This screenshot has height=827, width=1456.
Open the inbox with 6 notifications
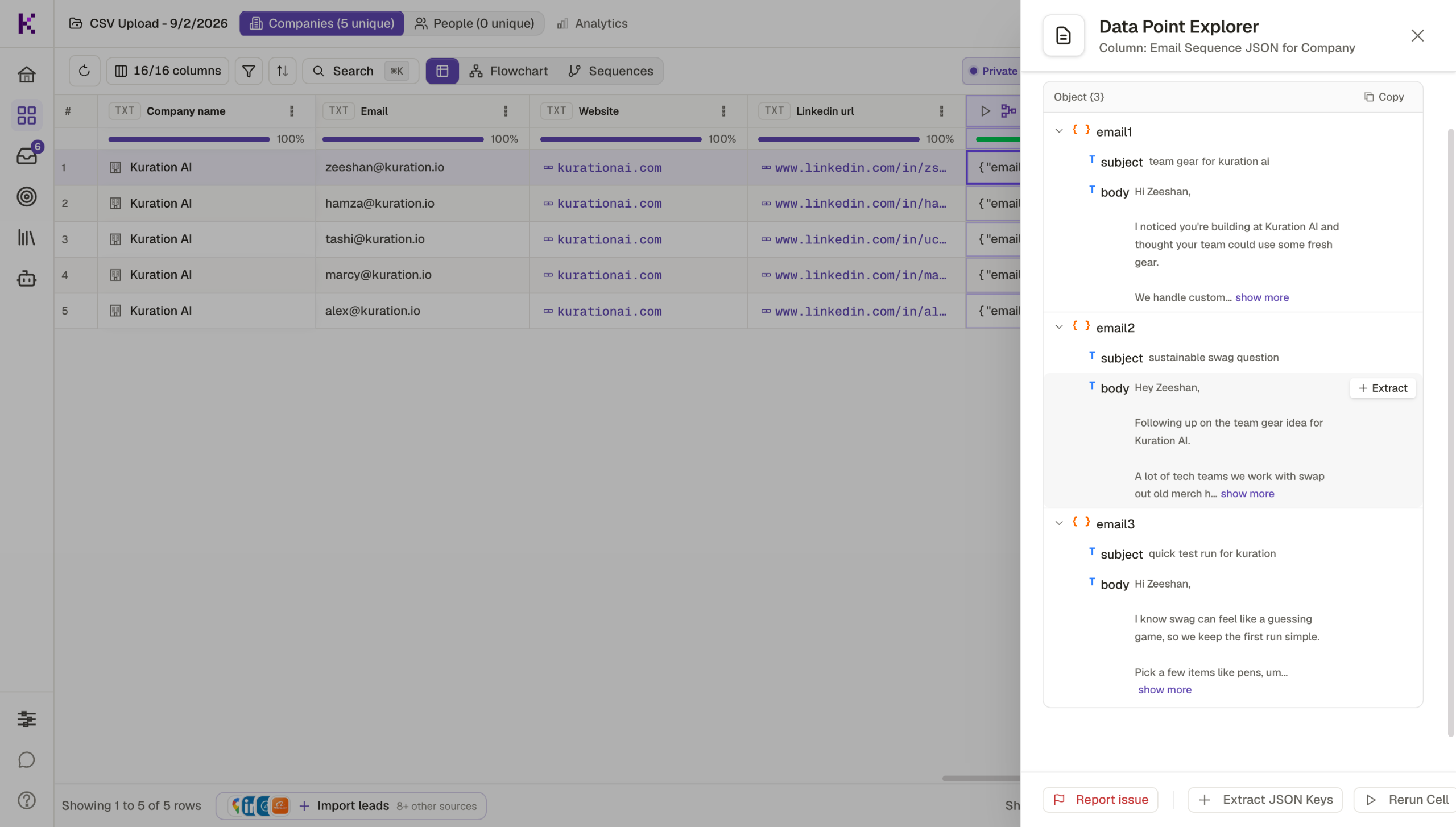pyautogui.click(x=27, y=155)
